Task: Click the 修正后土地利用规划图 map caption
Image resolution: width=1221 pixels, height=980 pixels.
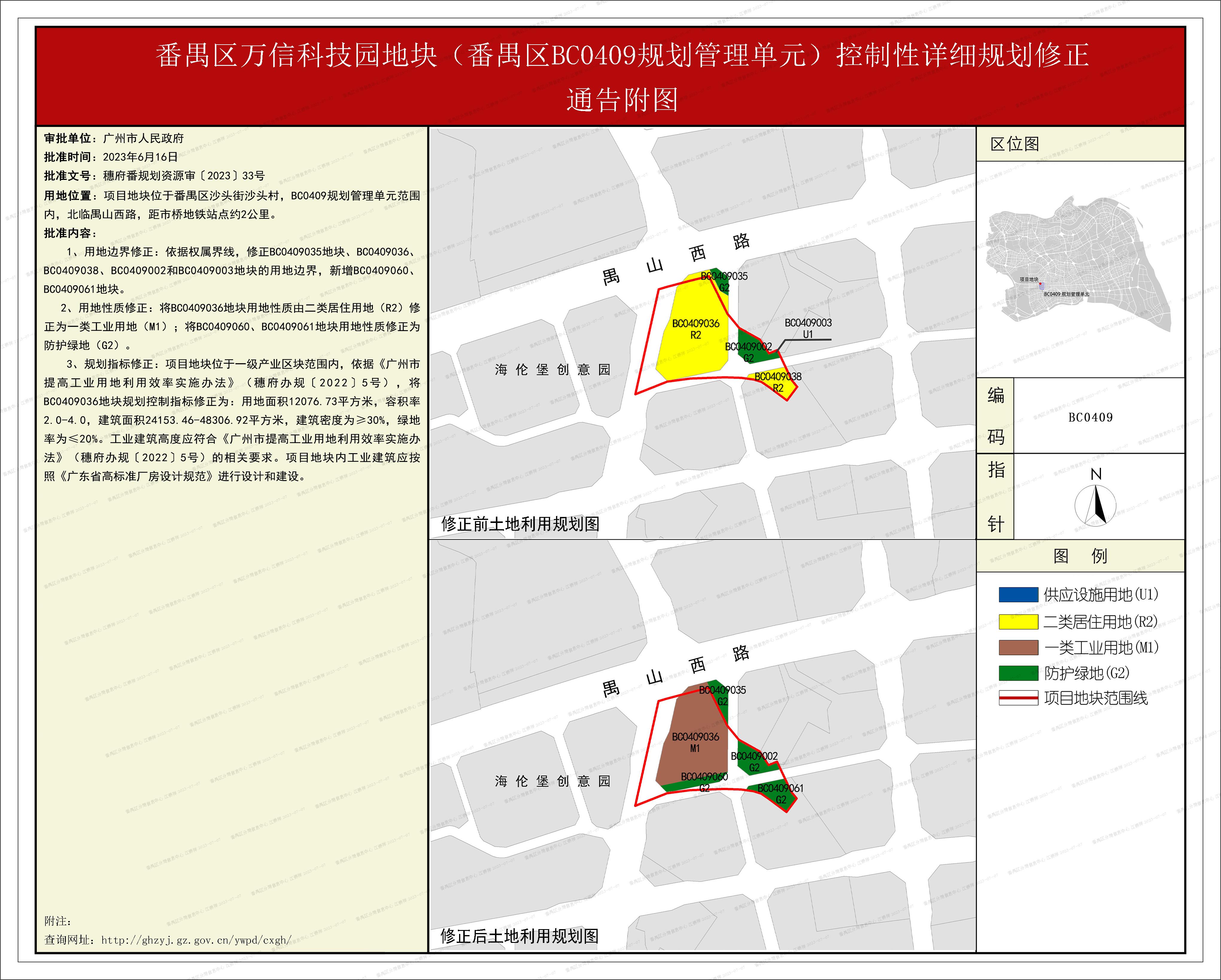Action: (x=519, y=936)
